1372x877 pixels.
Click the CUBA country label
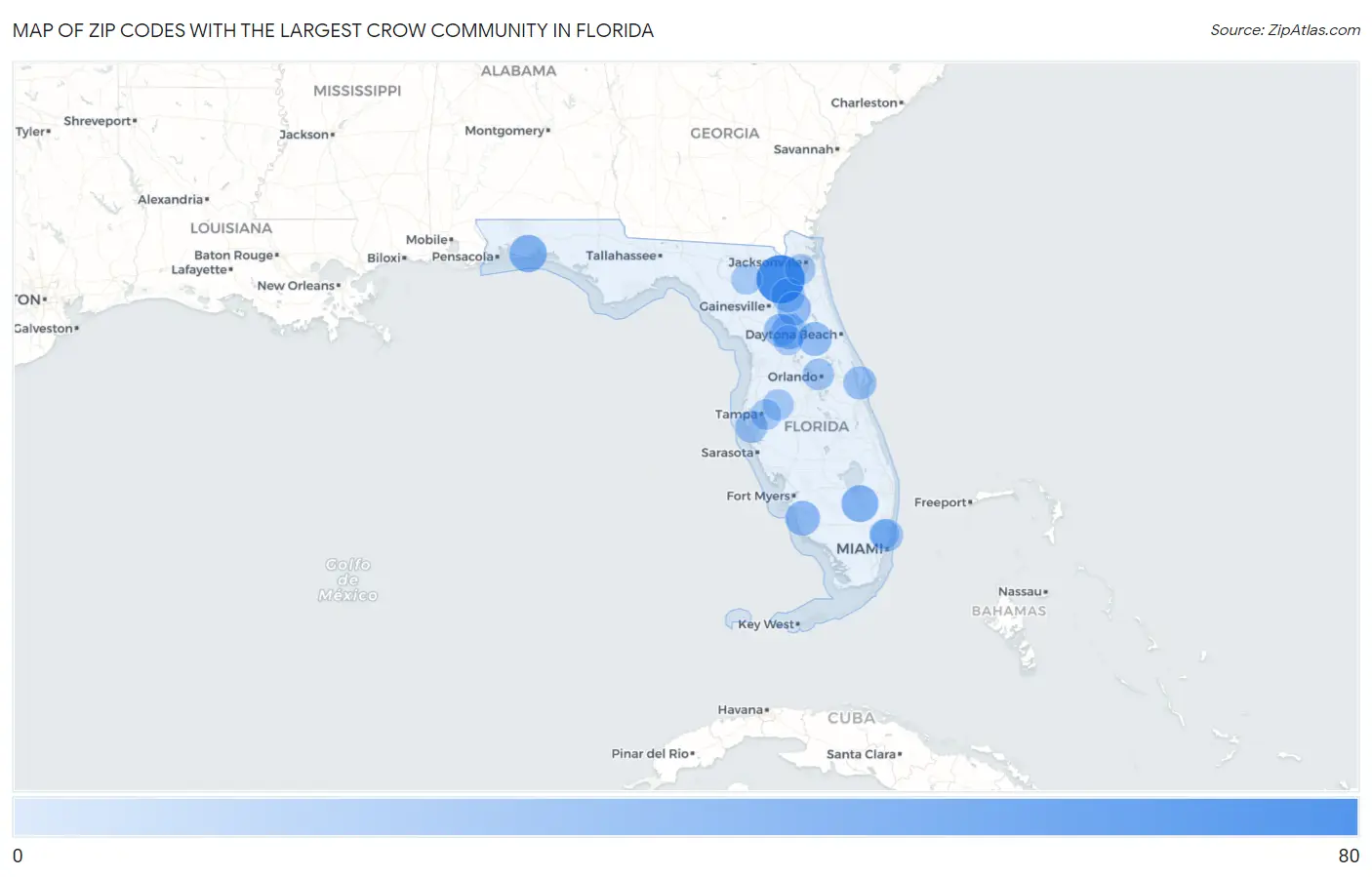[851, 718]
